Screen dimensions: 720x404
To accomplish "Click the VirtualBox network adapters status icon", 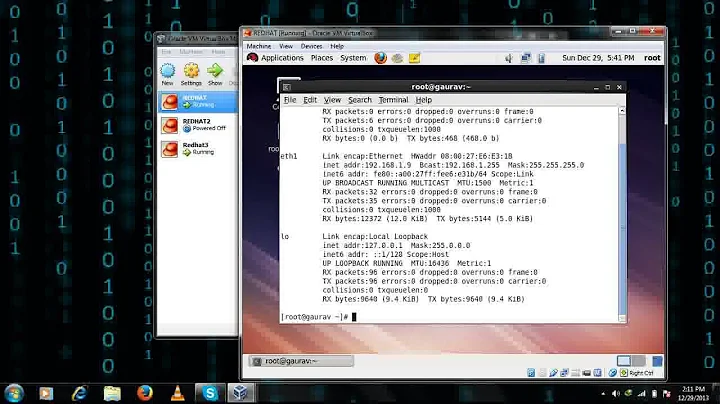I will [x=564, y=373].
